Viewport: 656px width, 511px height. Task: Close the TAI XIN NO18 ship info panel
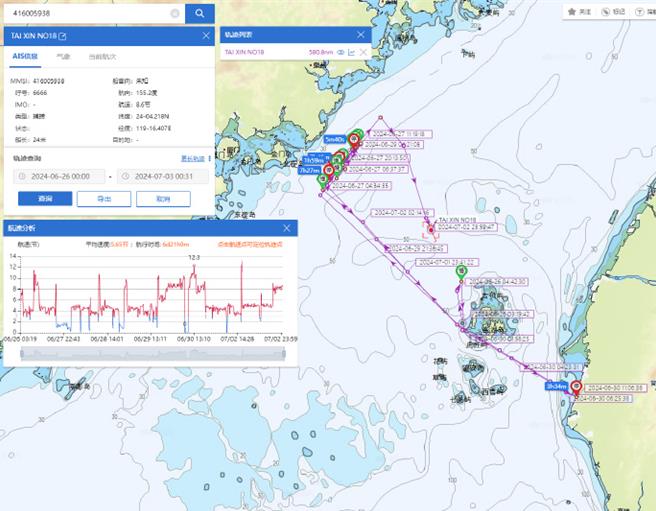206,36
